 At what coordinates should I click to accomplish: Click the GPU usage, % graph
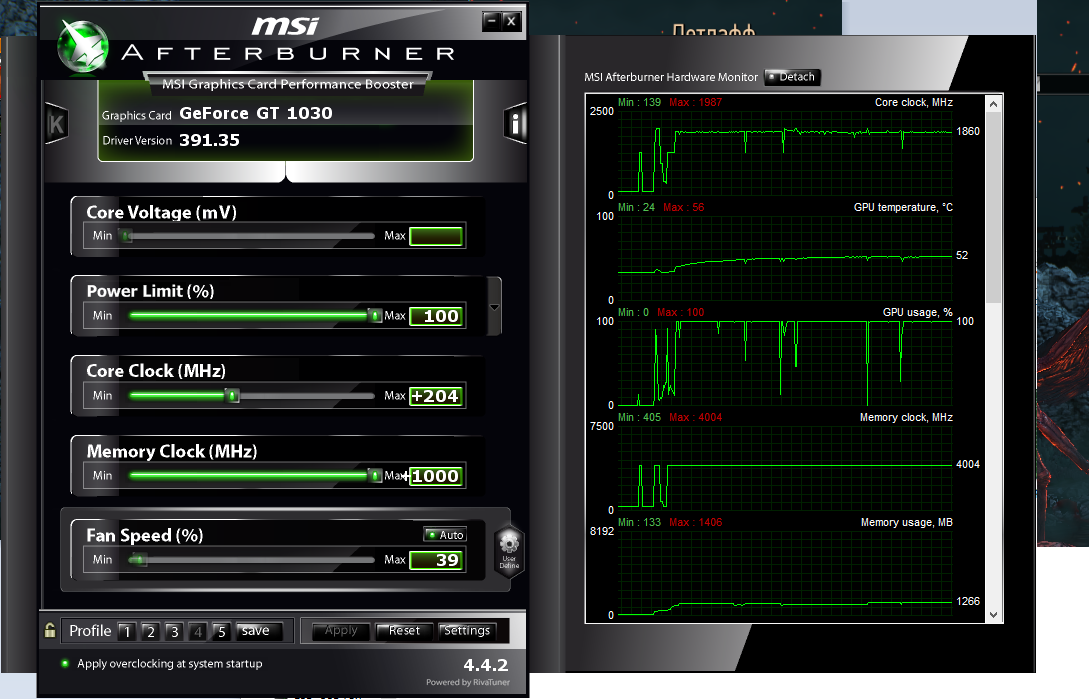785,363
